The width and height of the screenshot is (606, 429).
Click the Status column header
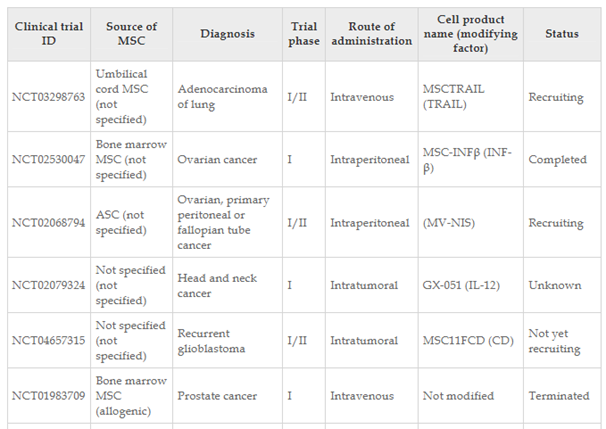coord(562,34)
